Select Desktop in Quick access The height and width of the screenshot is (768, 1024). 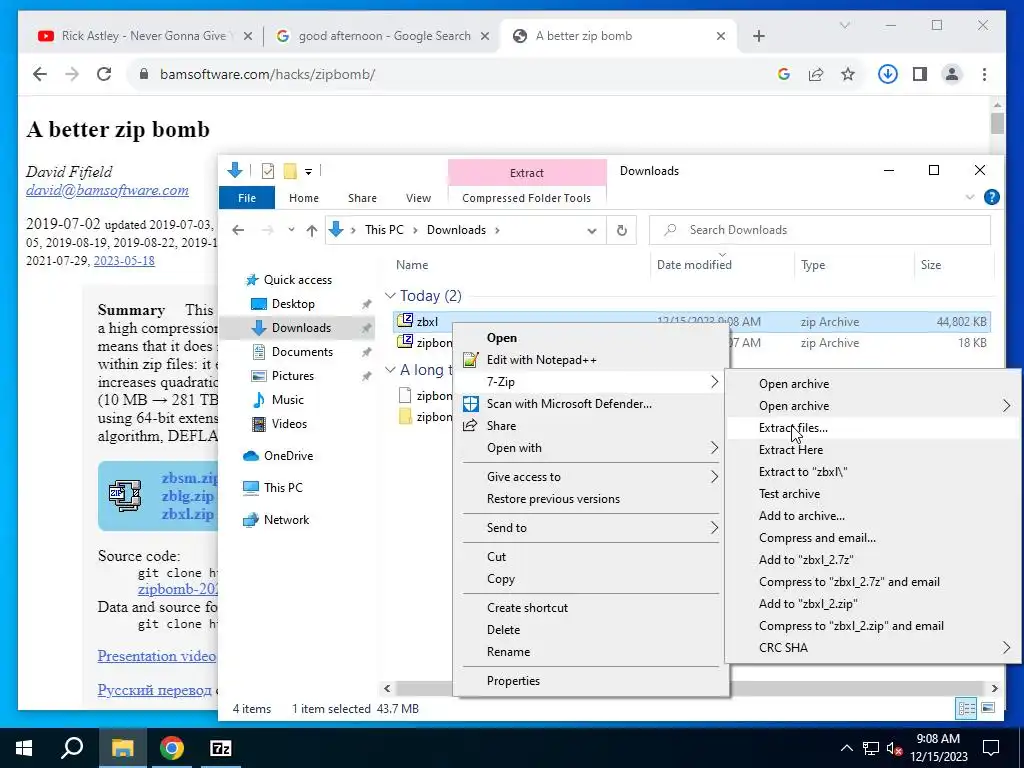[293, 304]
